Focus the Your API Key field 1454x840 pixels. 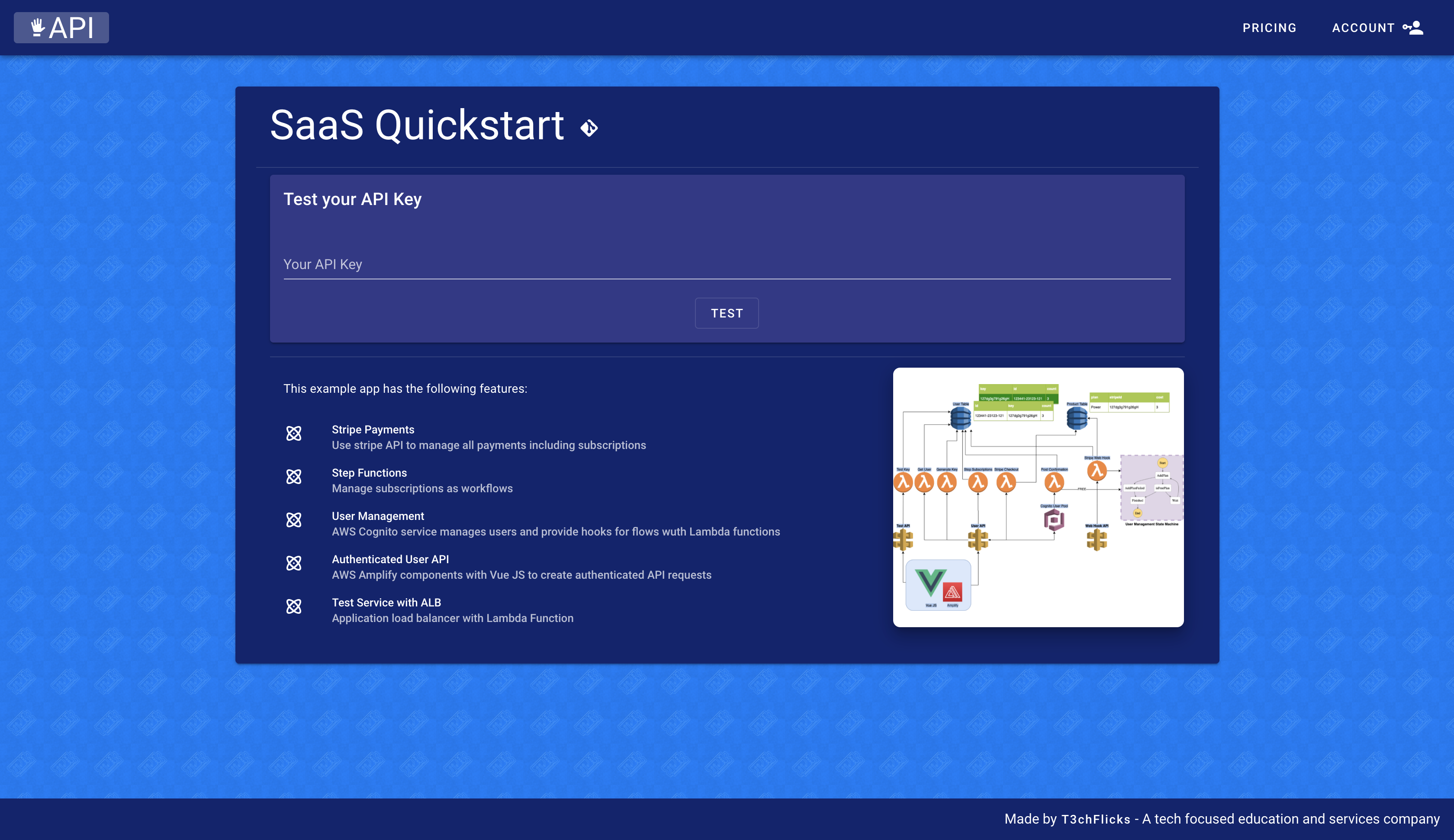tap(727, 264)
